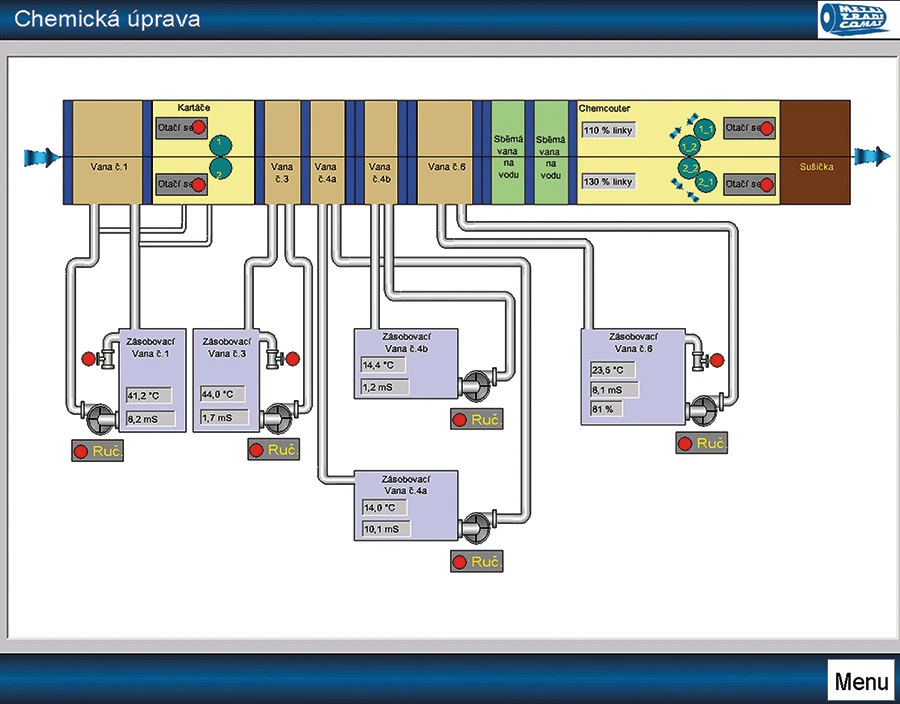Image resolution: width=900 pixels, height=704 pixels.
Task: Click the 41,2 °C temperature display for Vana č.1
Action: (147, 394)
